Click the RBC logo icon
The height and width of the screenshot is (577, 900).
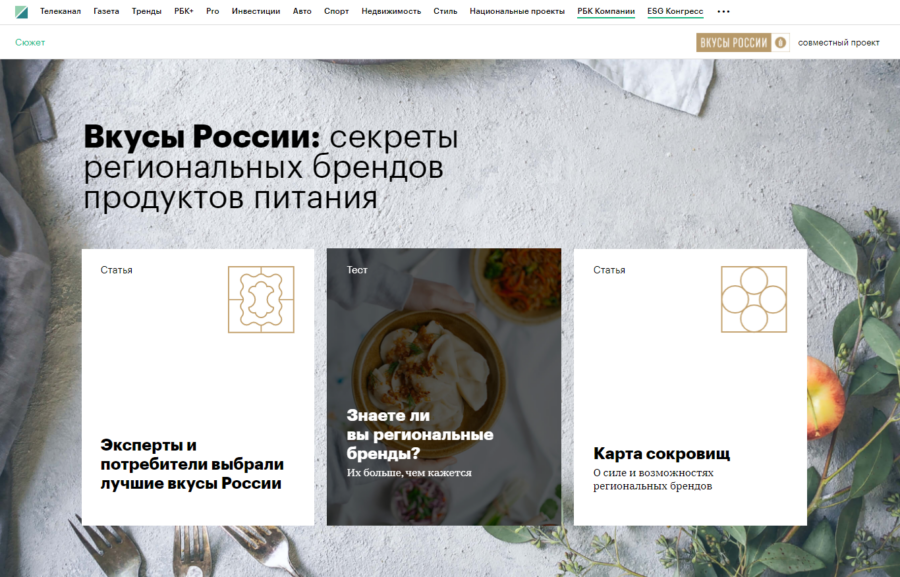tap(15, 12)
